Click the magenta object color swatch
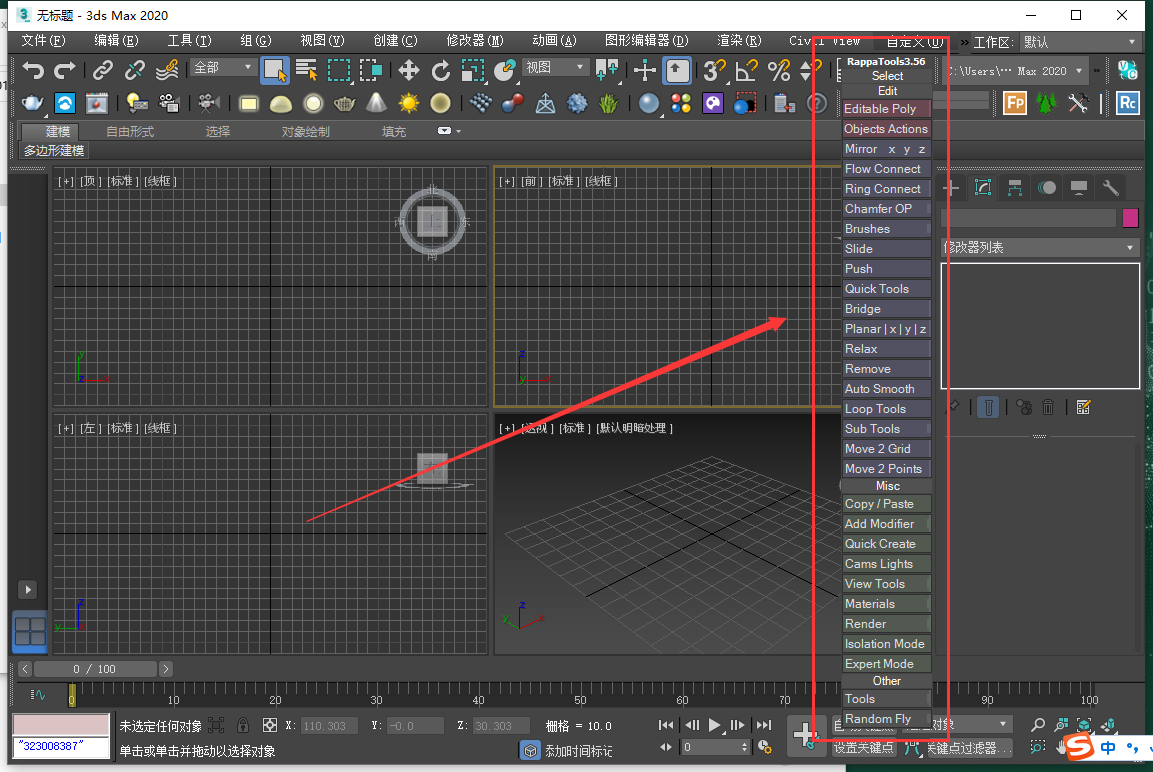Image resolution: width=1153 pixels, height=772 pixels. pos(1130,218)
